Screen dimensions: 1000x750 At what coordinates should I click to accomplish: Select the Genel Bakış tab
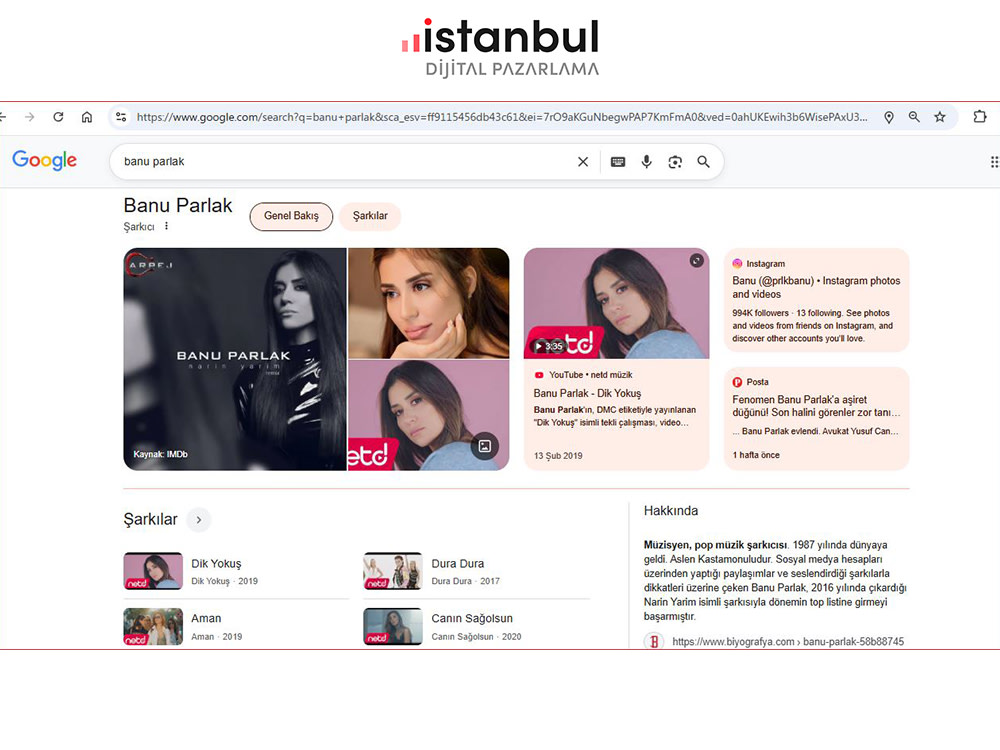pyautogui.click(x=291, y=216)
